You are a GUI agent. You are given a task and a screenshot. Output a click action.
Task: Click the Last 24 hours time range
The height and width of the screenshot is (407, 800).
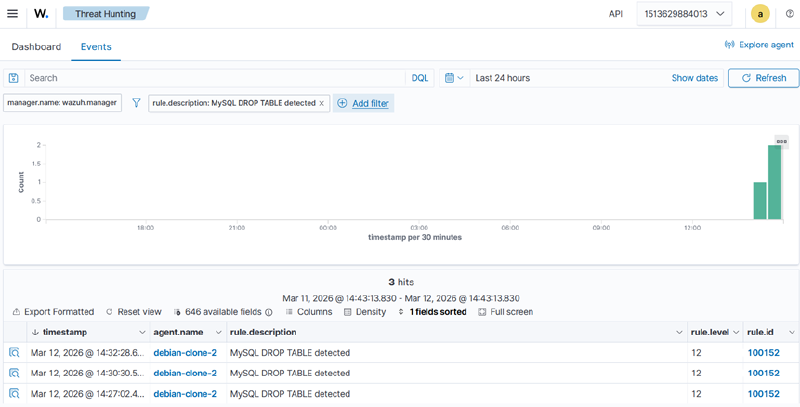tap(503, 78)
